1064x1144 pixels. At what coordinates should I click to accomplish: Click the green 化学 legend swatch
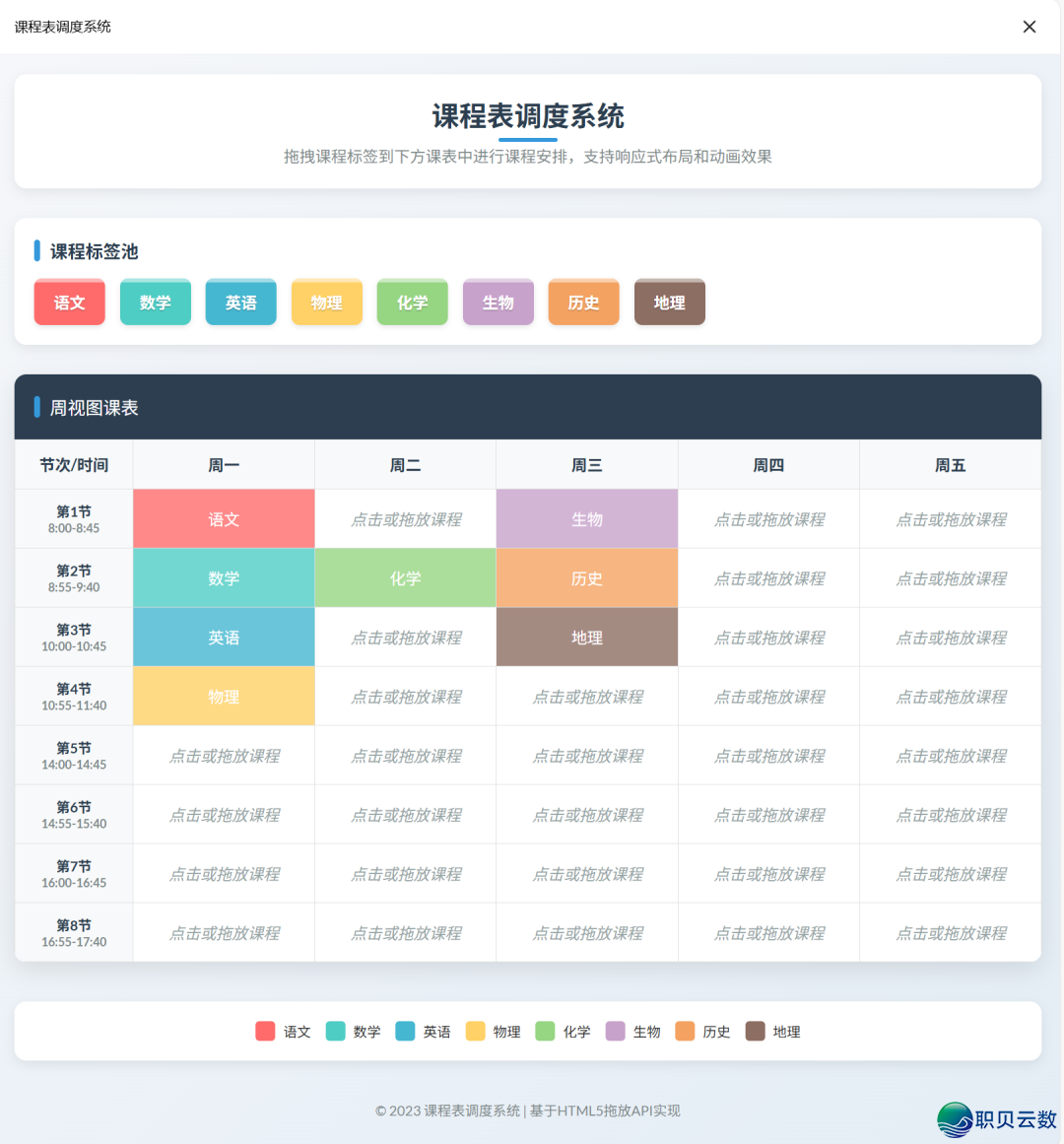[x=545, y=1031]
